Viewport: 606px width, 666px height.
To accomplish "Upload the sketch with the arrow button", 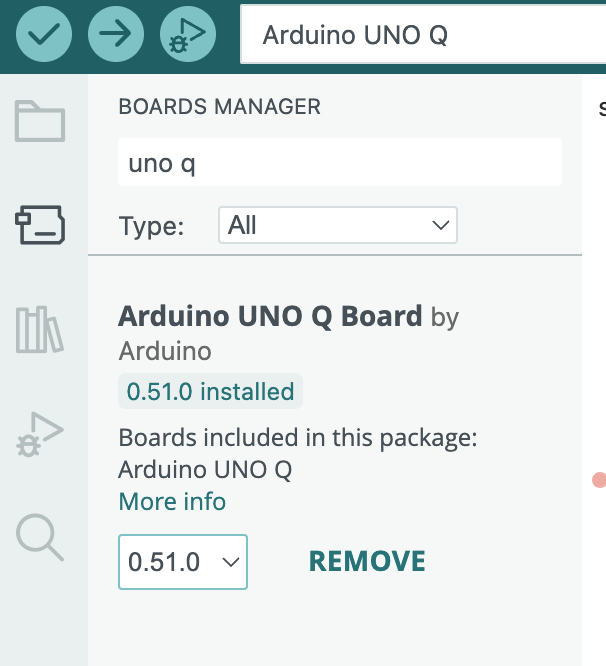I will 116,36.
